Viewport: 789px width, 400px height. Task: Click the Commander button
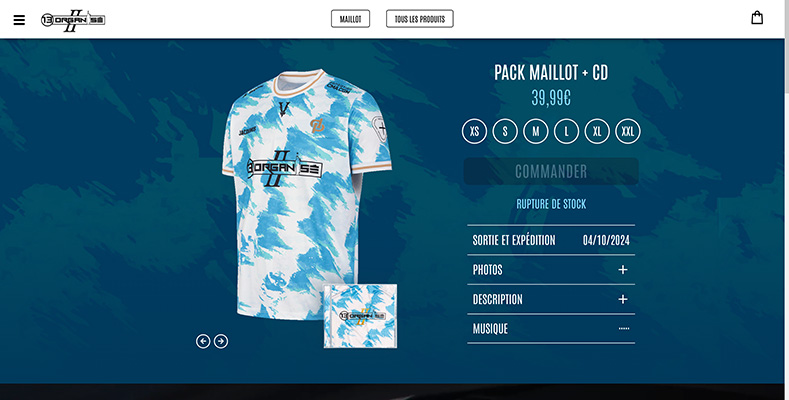(551, 171)
